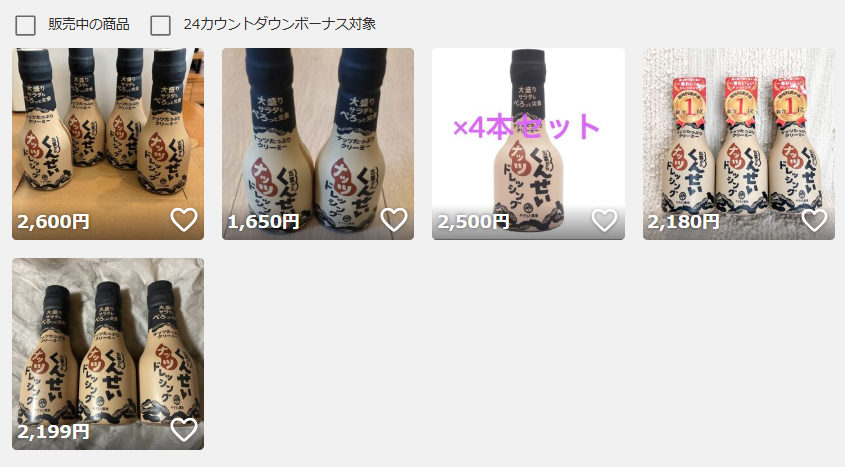Screen dimensions: 845x467
Task: Tap the heart on the 2,500円 item
Action: [x=604, y=220]
